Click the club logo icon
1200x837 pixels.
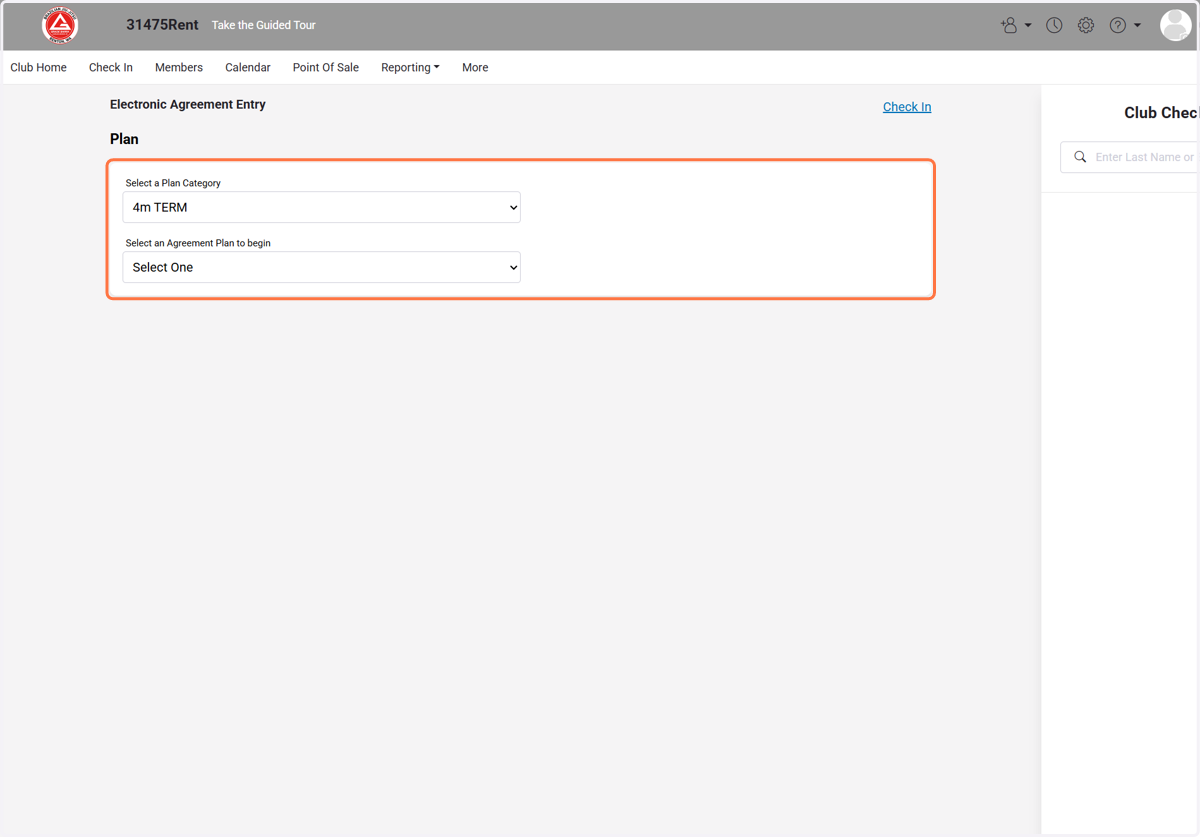[x=60, y=26]
